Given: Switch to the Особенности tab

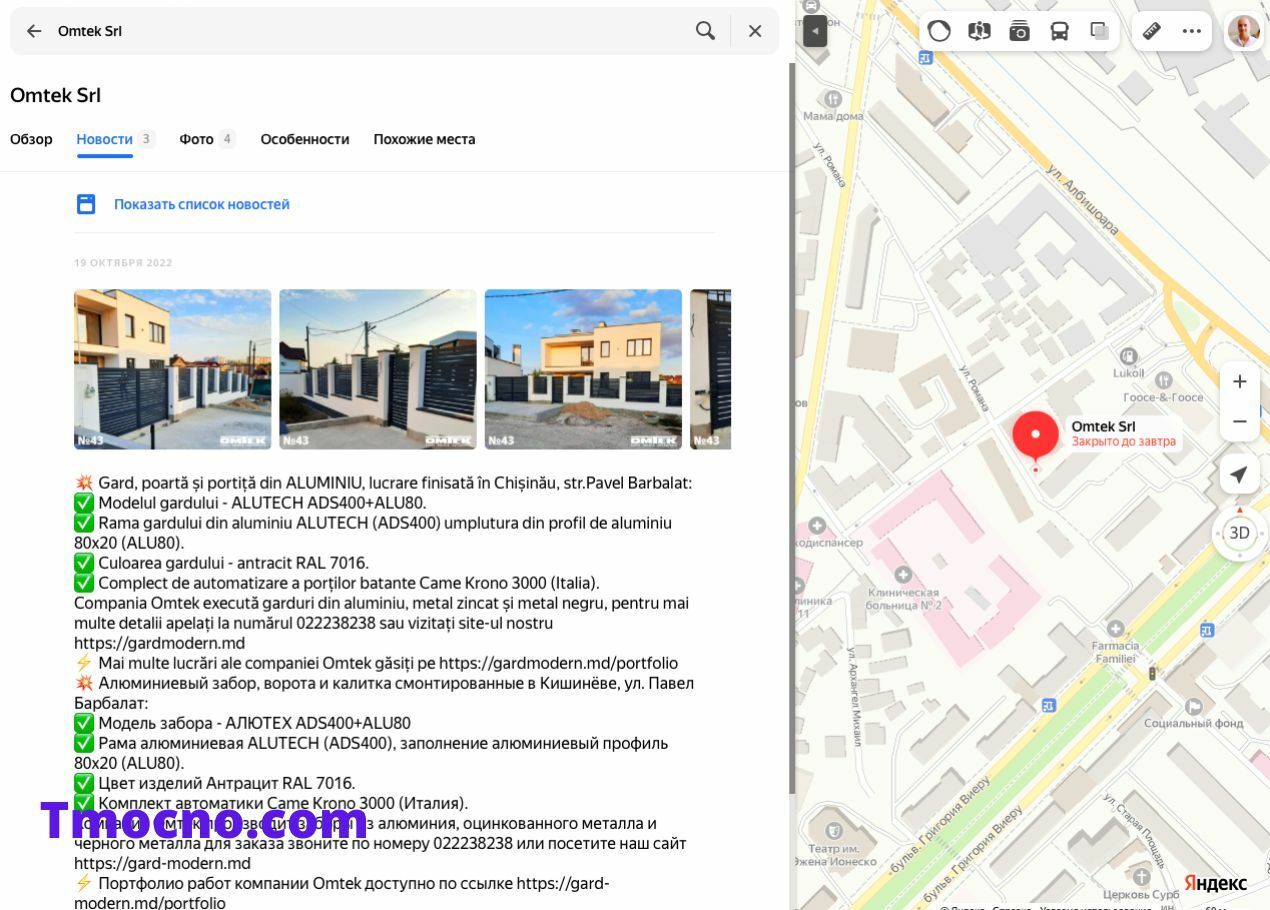Looking at the screenshot, I should pyautogui.click(x=305, y=139).
